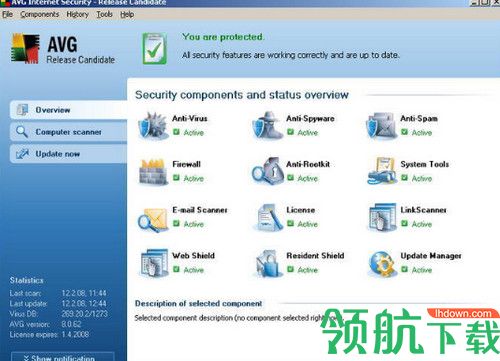Click Firewall green Active status check

tap(176, 178)
